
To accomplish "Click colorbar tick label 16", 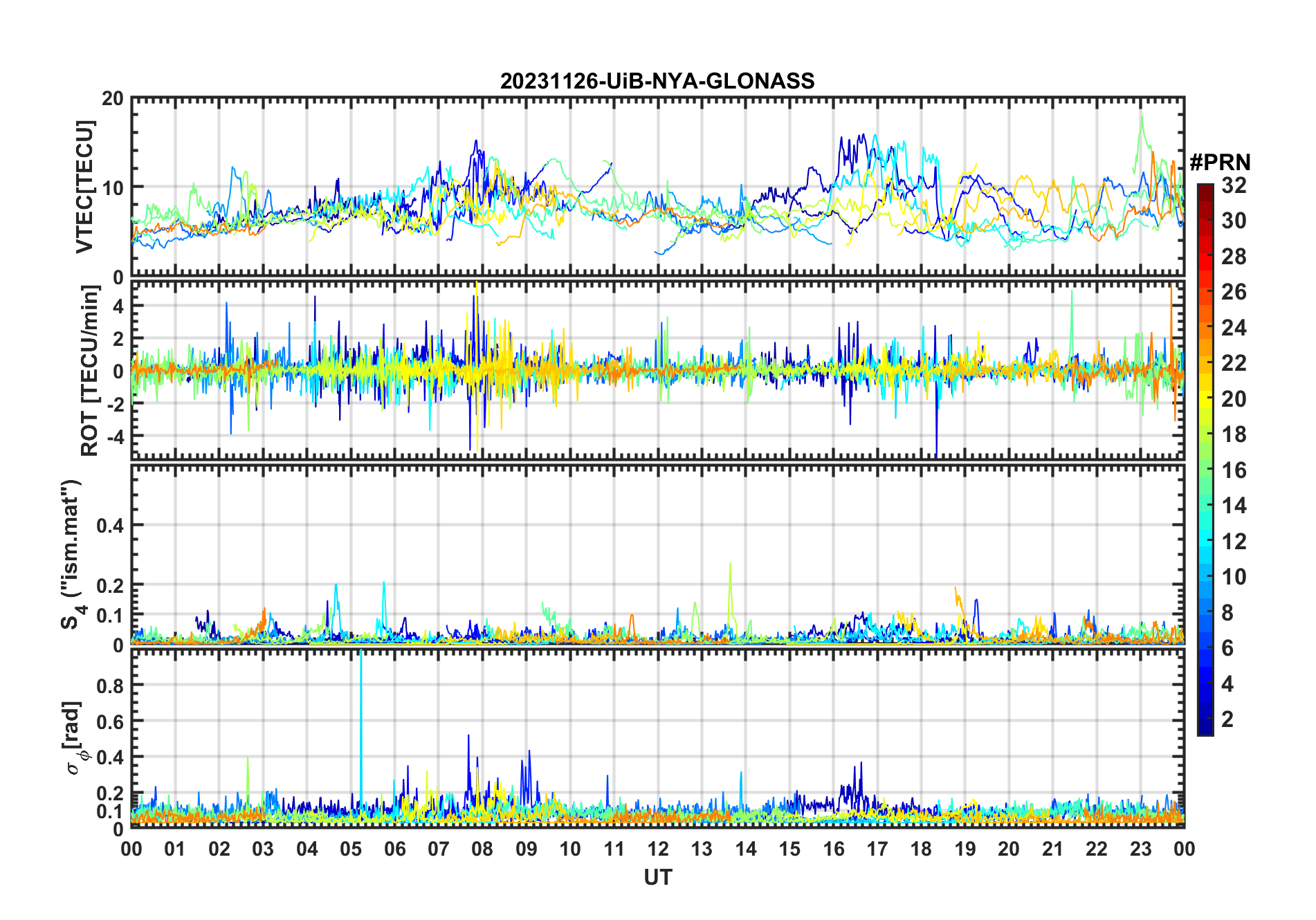I will tap(1234, 470).
